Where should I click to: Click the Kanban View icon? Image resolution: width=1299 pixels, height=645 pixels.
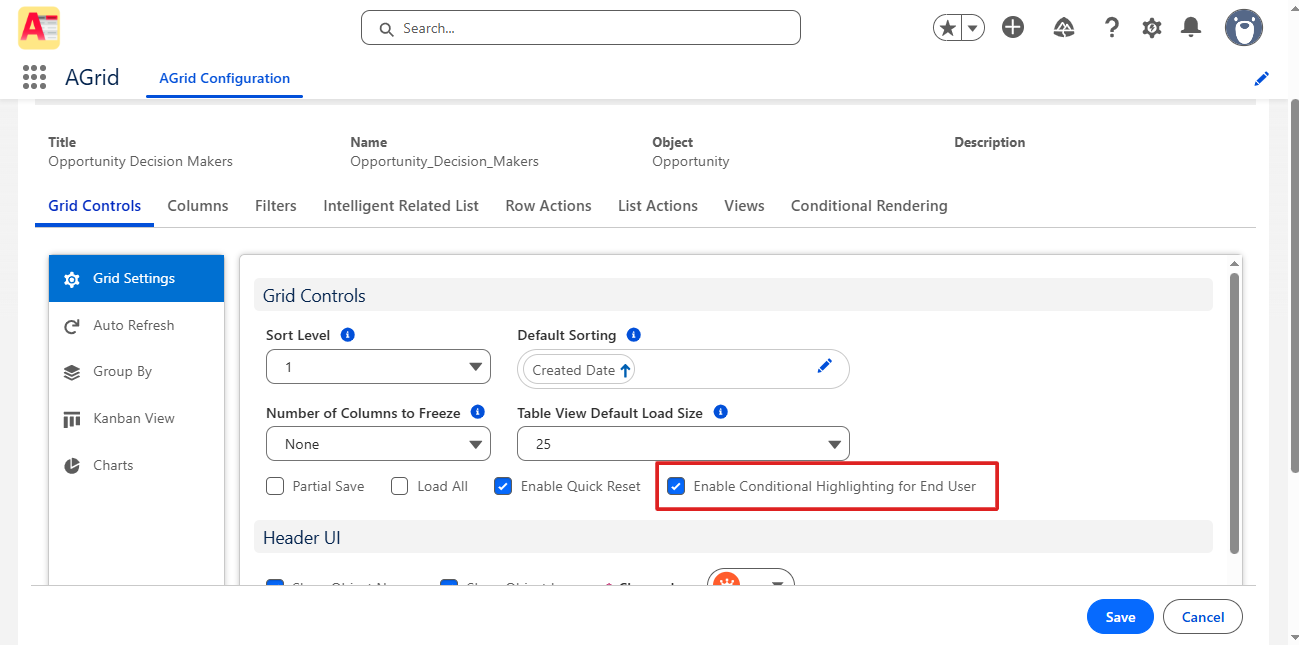coord(72,419)
